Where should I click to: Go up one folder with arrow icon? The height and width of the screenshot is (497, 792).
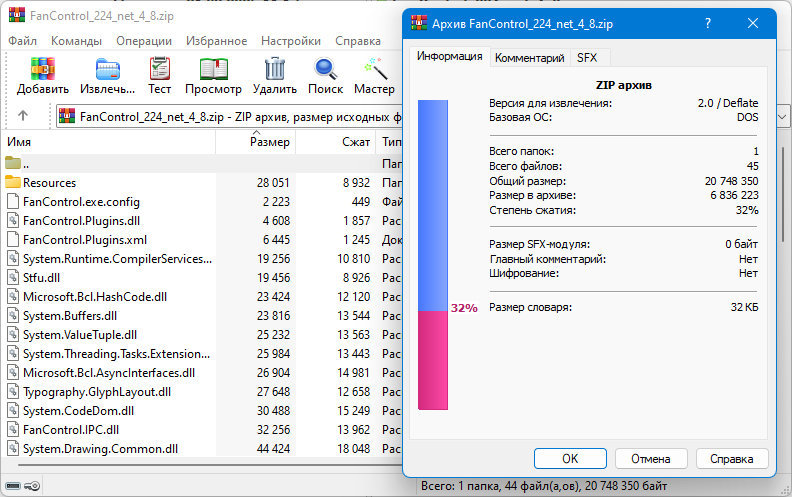click(x=23, y=116)
